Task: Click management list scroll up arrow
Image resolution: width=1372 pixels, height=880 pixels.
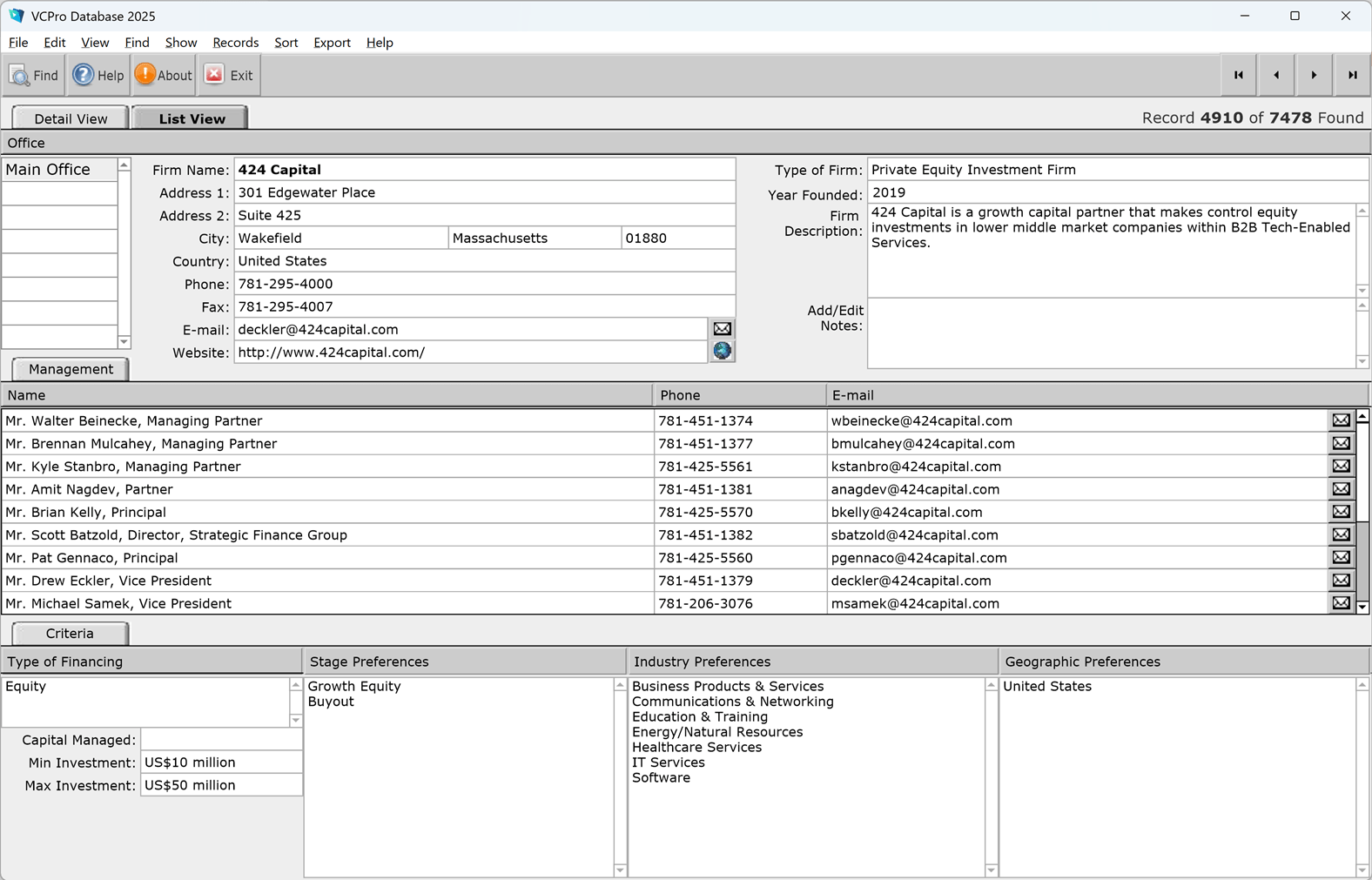Action: point(1362,418)
